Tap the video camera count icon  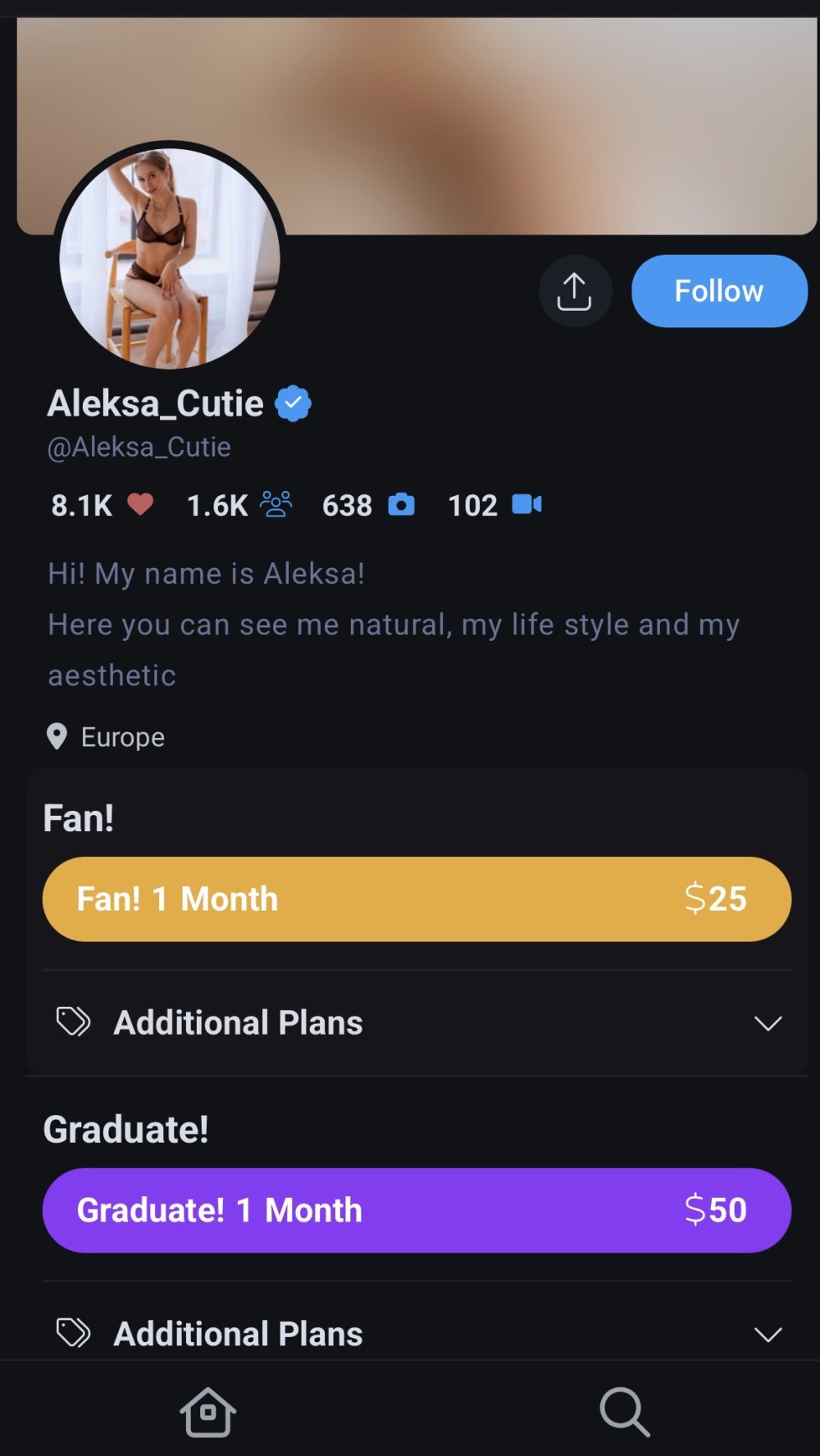(x=526, y=504)
